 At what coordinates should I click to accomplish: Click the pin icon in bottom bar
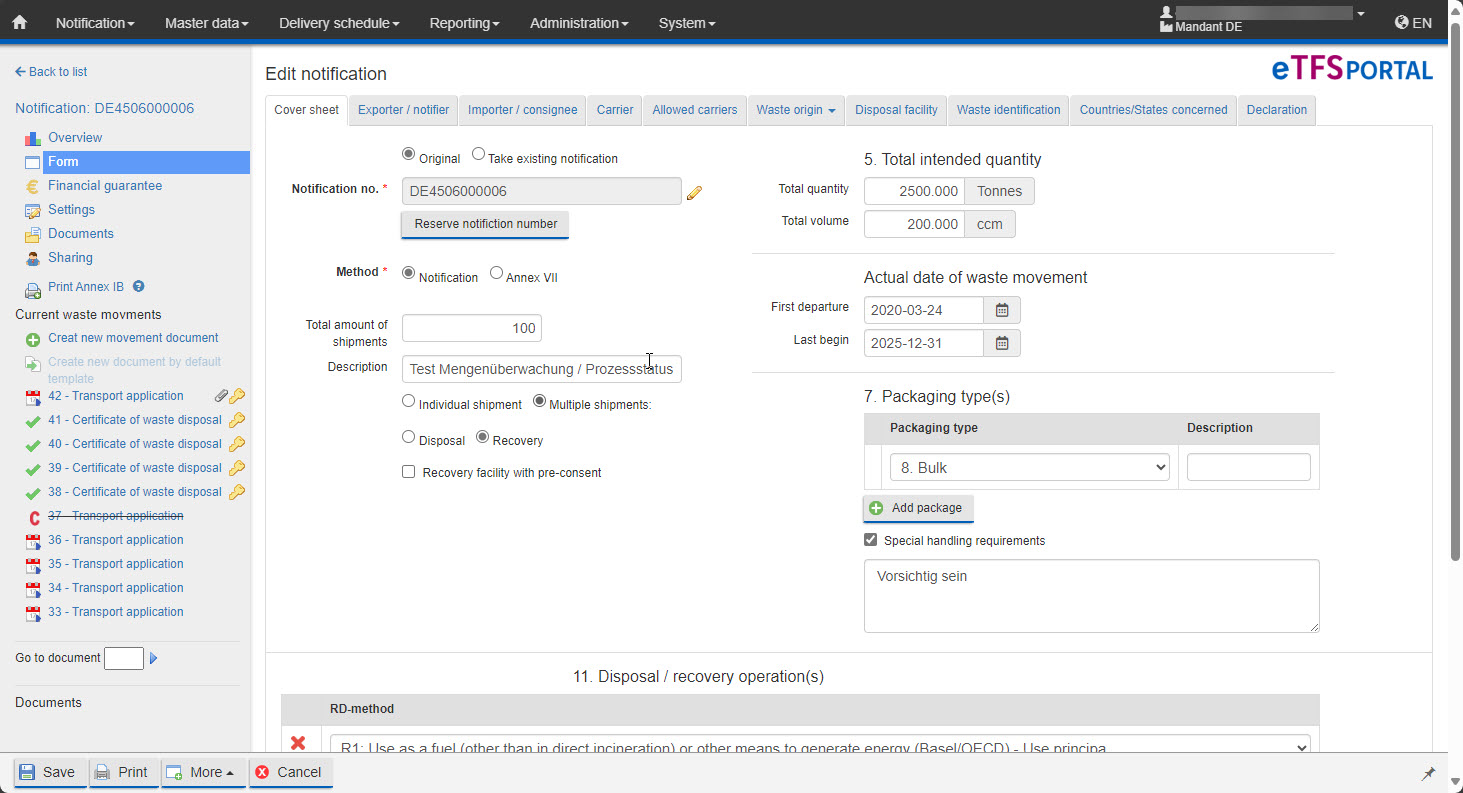click(1428, 773)
